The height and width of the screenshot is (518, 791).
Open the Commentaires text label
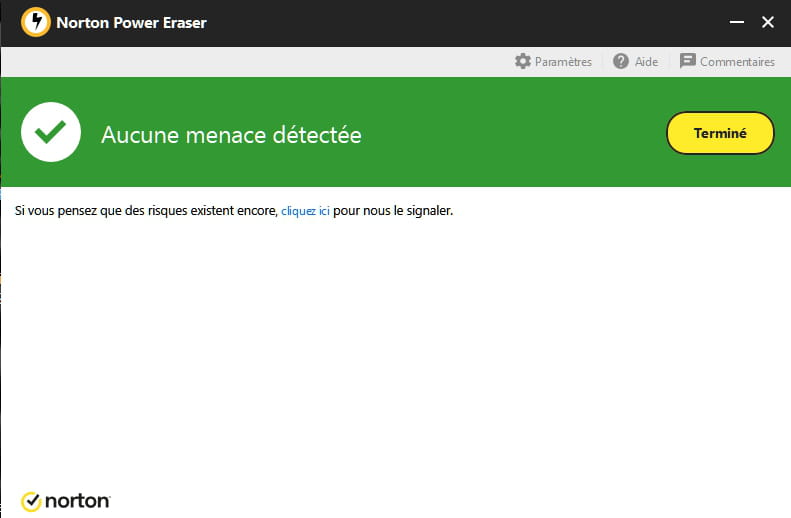coord(737,62)
